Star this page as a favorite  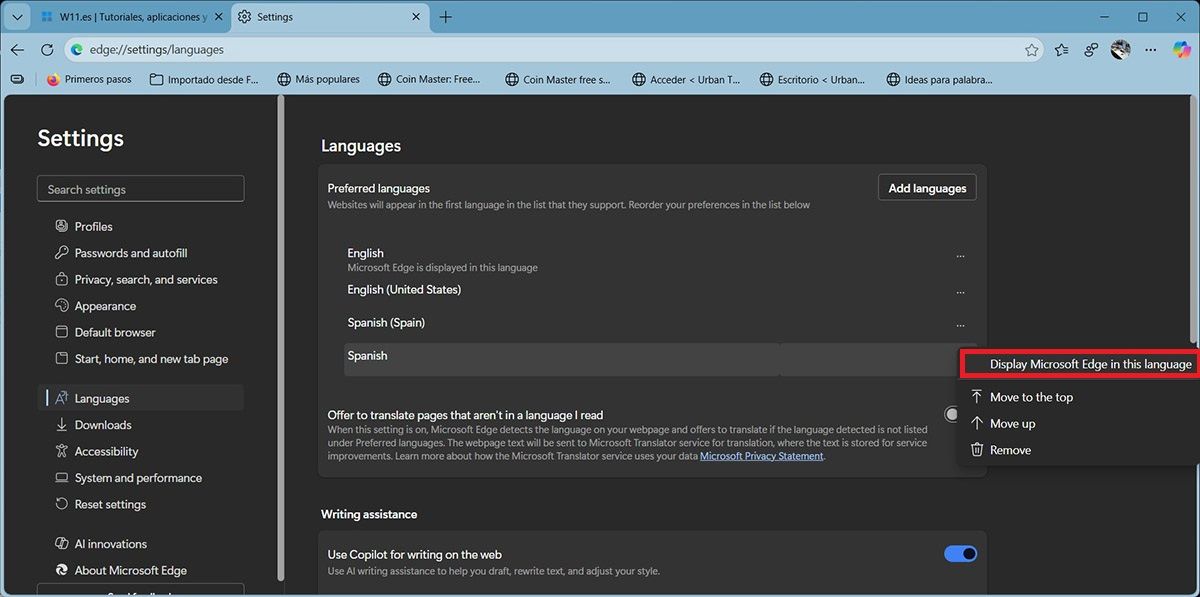tap(1031, 49)
